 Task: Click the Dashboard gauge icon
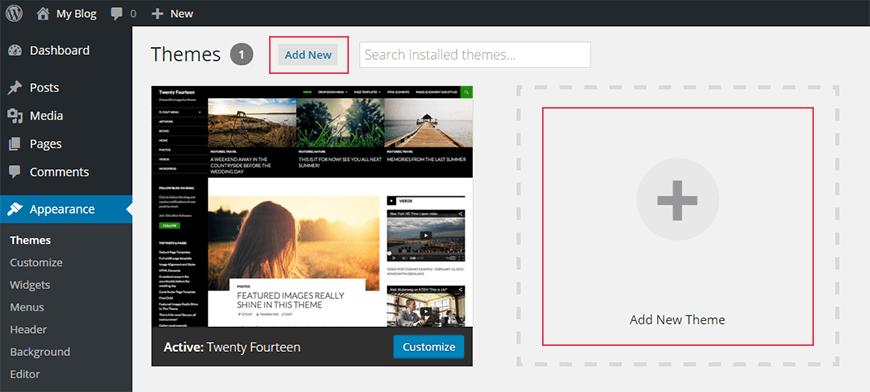point(15,50)
